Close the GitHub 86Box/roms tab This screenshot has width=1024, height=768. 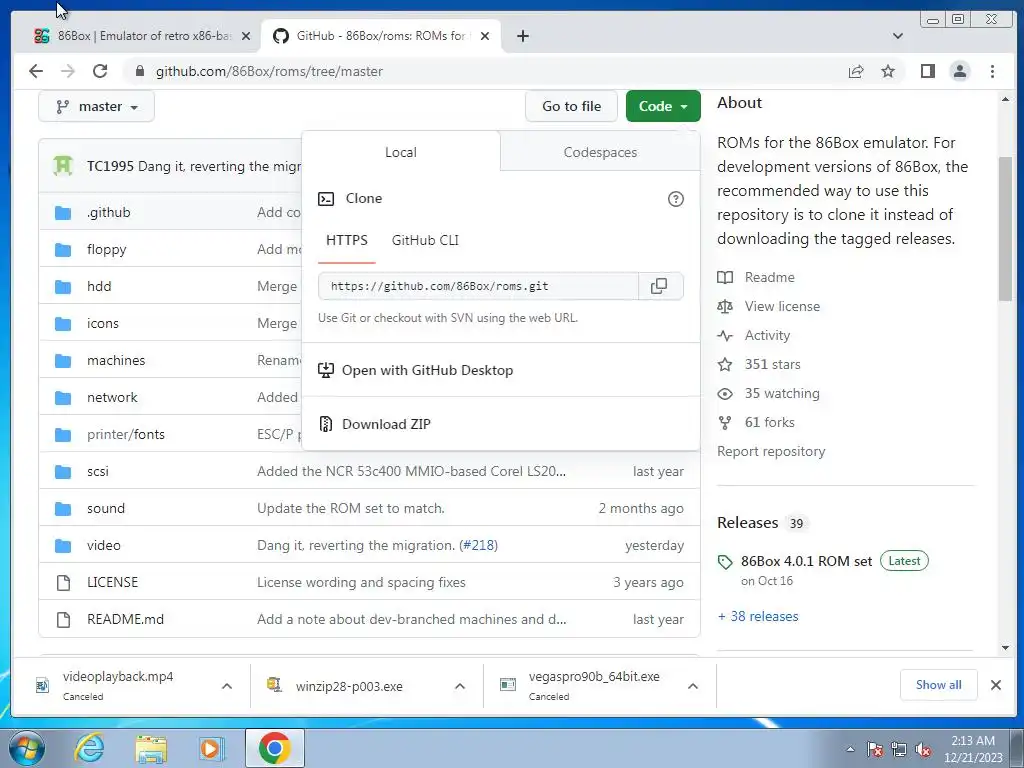click(x=485, y=36)
